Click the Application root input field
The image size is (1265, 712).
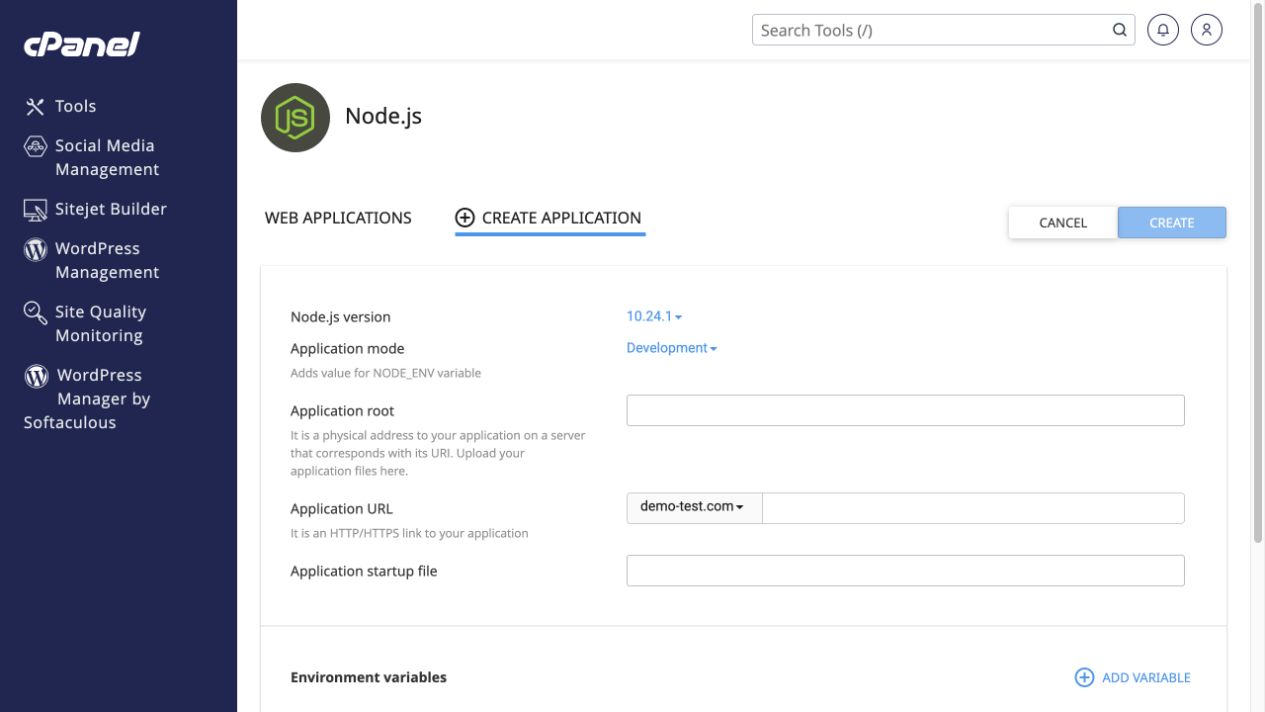[905, 410]
